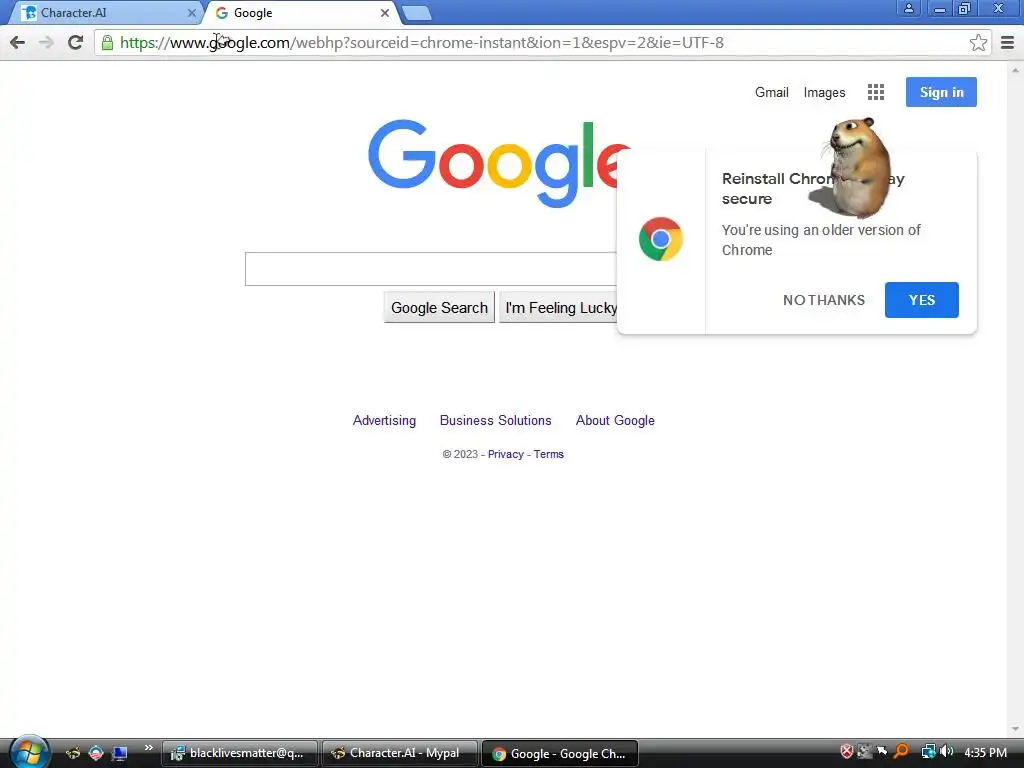Open the Privacy link
The image size is (1024, 768).
click(505, 455)
